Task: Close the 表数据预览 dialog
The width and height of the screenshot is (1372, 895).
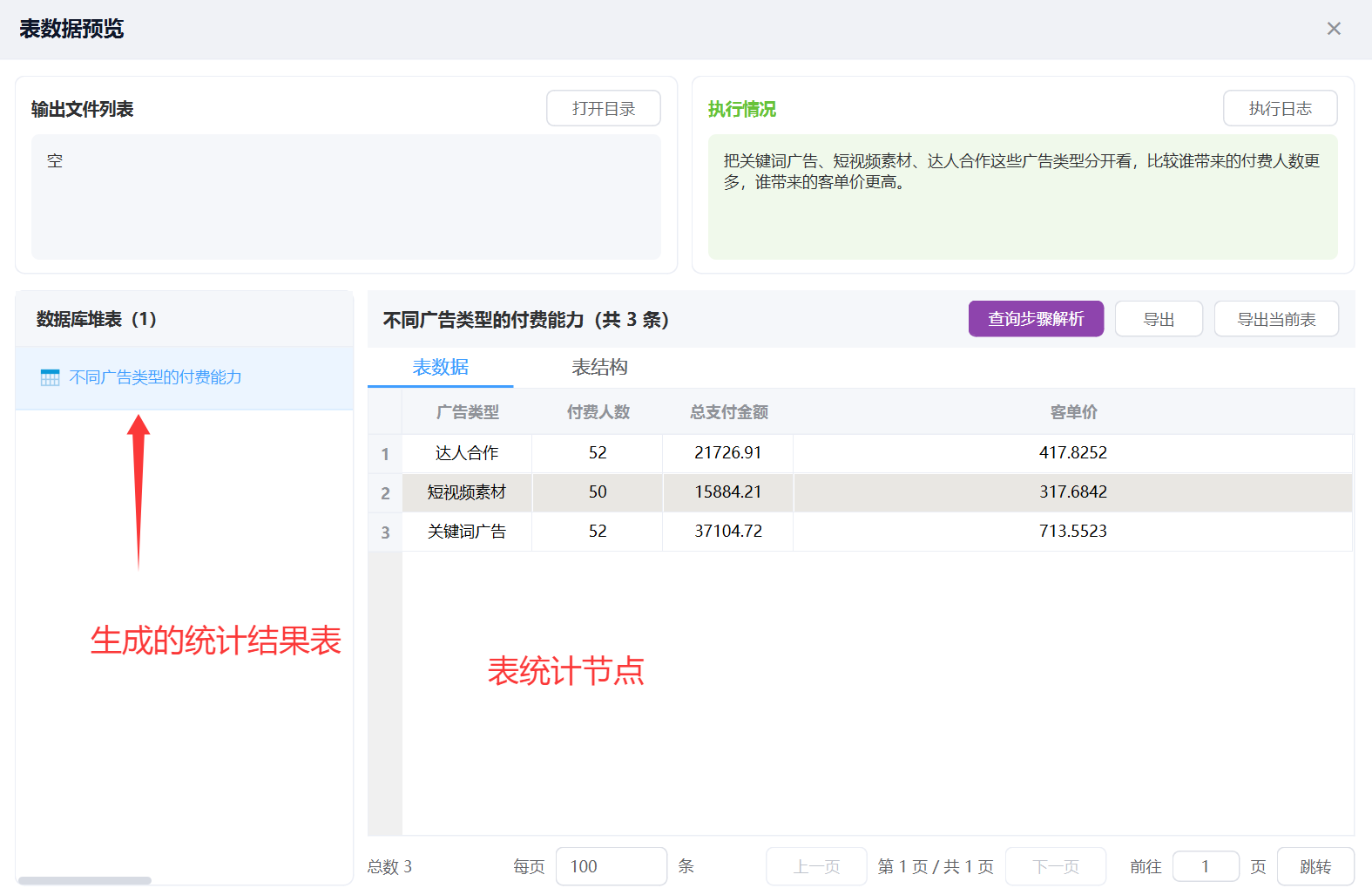Action: point(1333,29)
